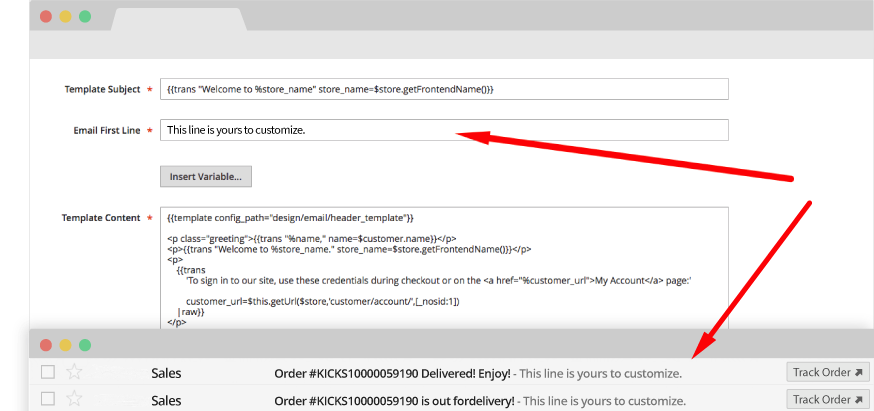Focus the Template Subject field
The width and height of the screenshot is (874, 411).
444,89
